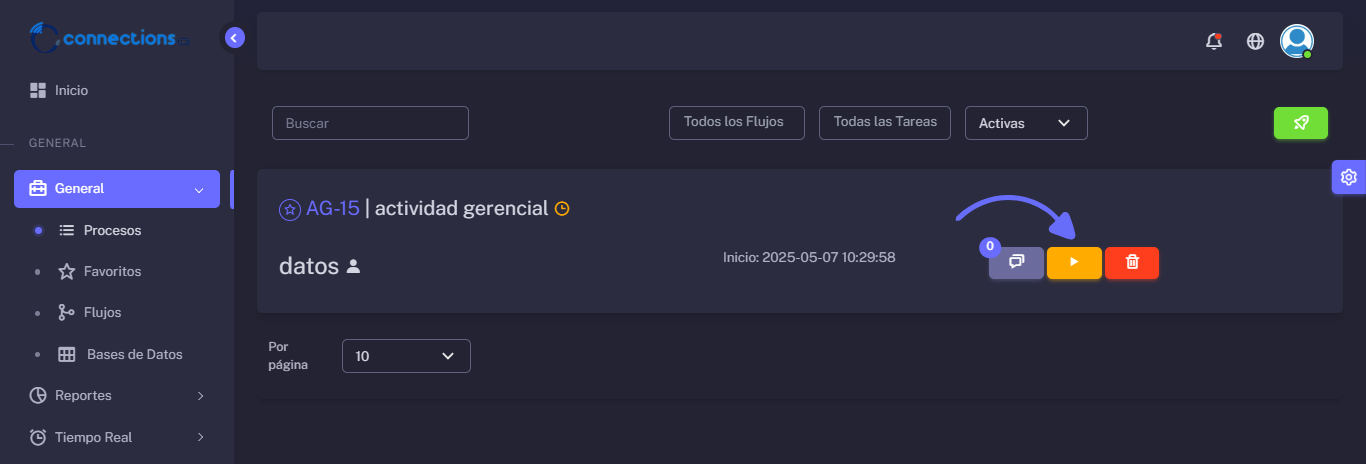Open the language globe icon
The image size is (1366, 464).
tap(1255, 41)
